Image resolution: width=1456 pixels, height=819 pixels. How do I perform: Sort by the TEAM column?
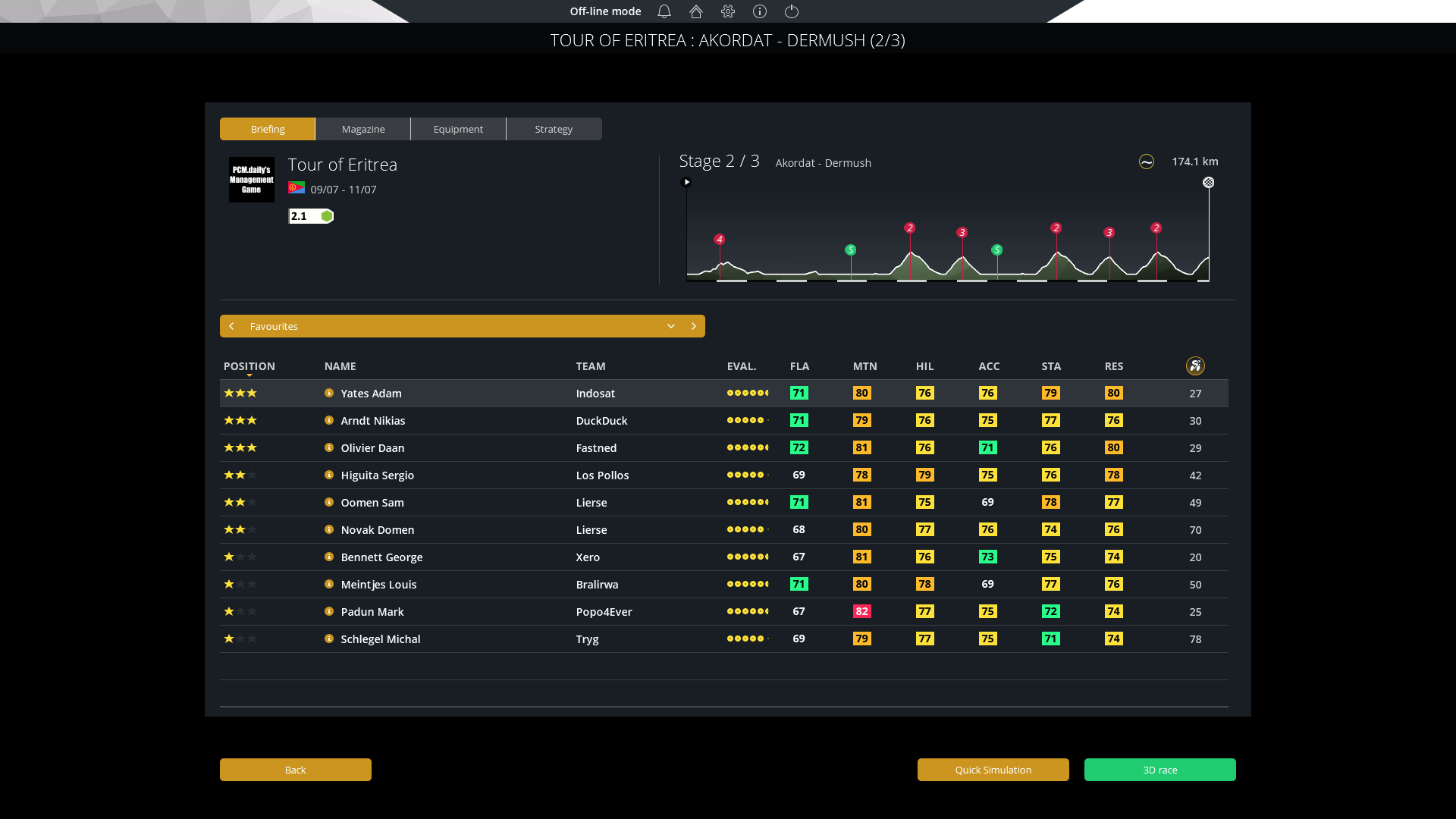(591, 366)
